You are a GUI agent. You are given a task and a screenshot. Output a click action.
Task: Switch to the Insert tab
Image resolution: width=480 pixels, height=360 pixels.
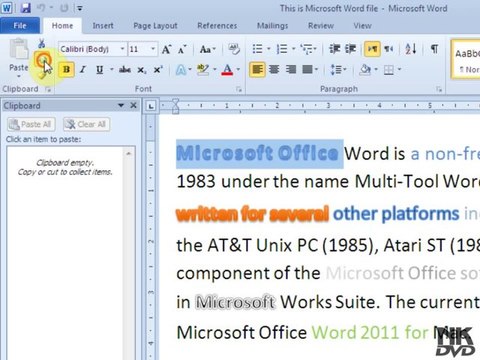pos(103,26)
